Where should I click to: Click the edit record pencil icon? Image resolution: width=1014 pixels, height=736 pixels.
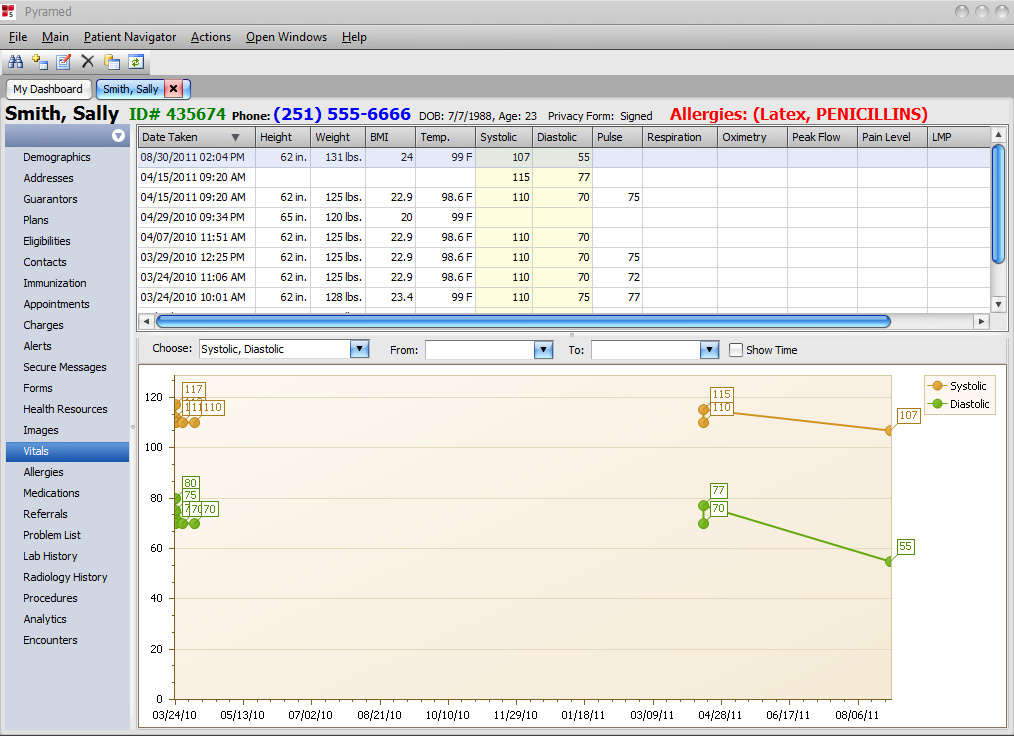coord(63,62)
